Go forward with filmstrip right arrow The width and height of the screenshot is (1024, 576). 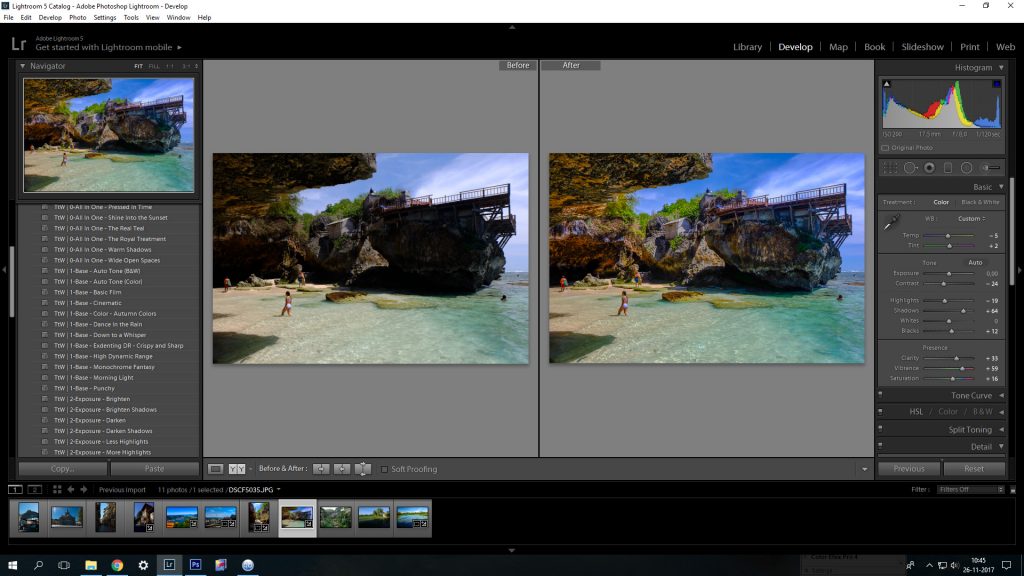[84, 489]
